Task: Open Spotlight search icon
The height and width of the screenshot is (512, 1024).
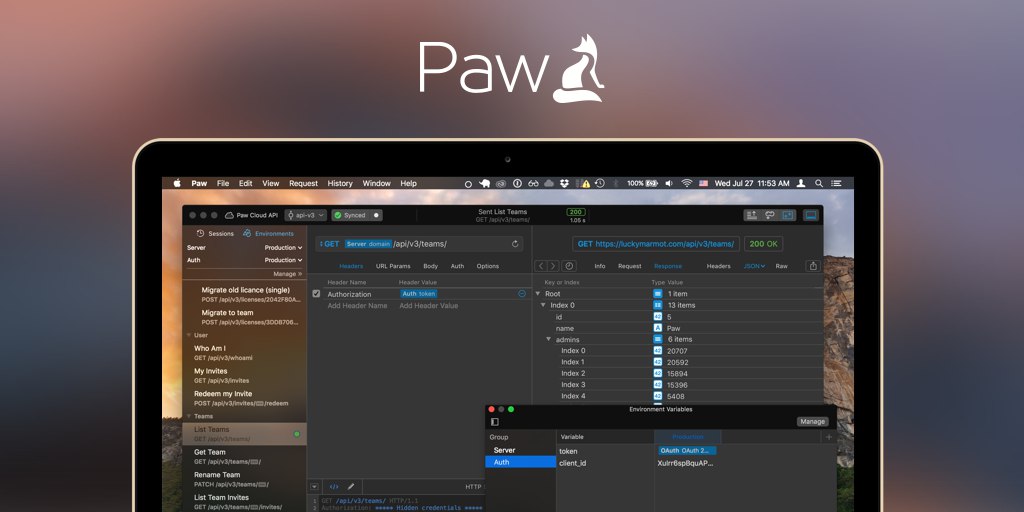Action: pyautogui.click(x=819, y=184)
